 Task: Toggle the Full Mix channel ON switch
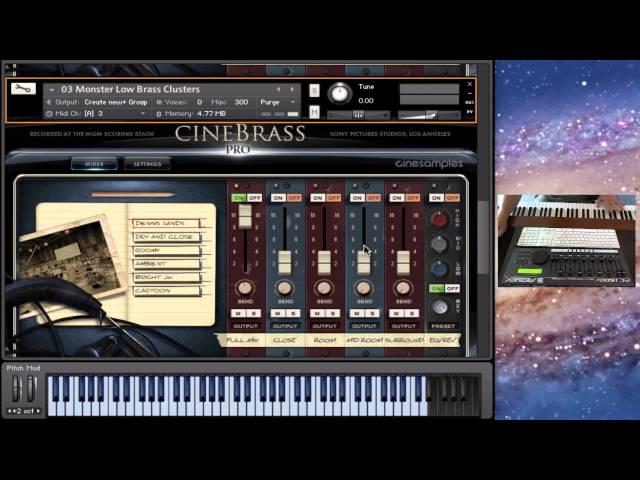(x=238, y=198)
